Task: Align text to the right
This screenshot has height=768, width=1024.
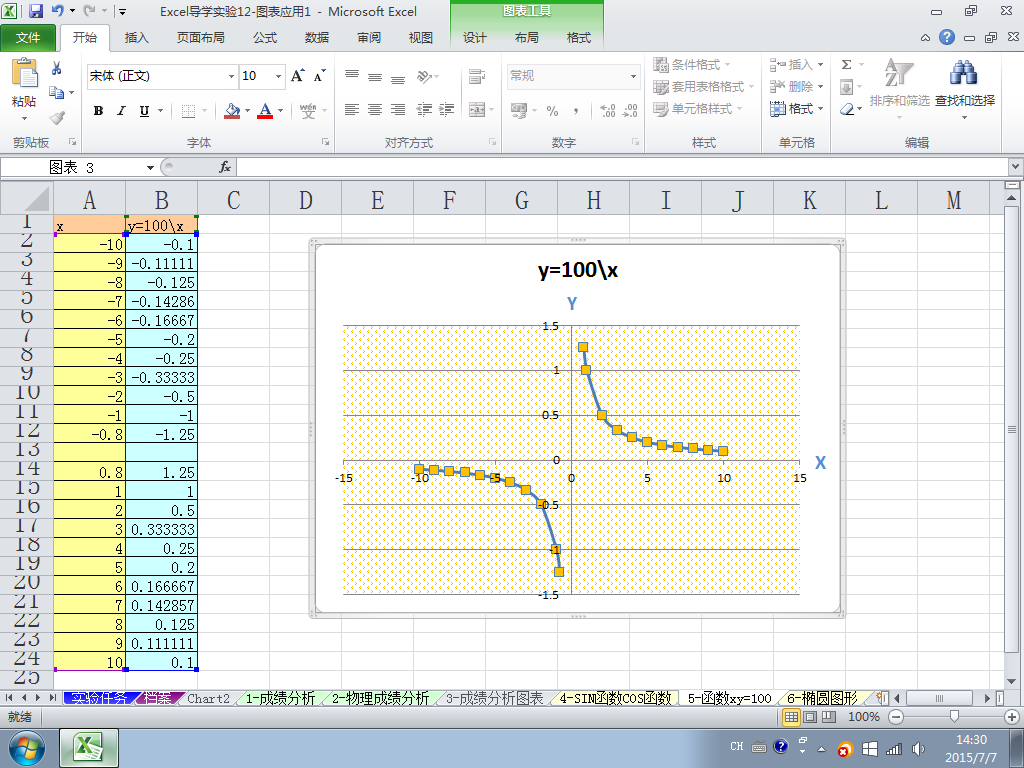Action: (398, 110)
